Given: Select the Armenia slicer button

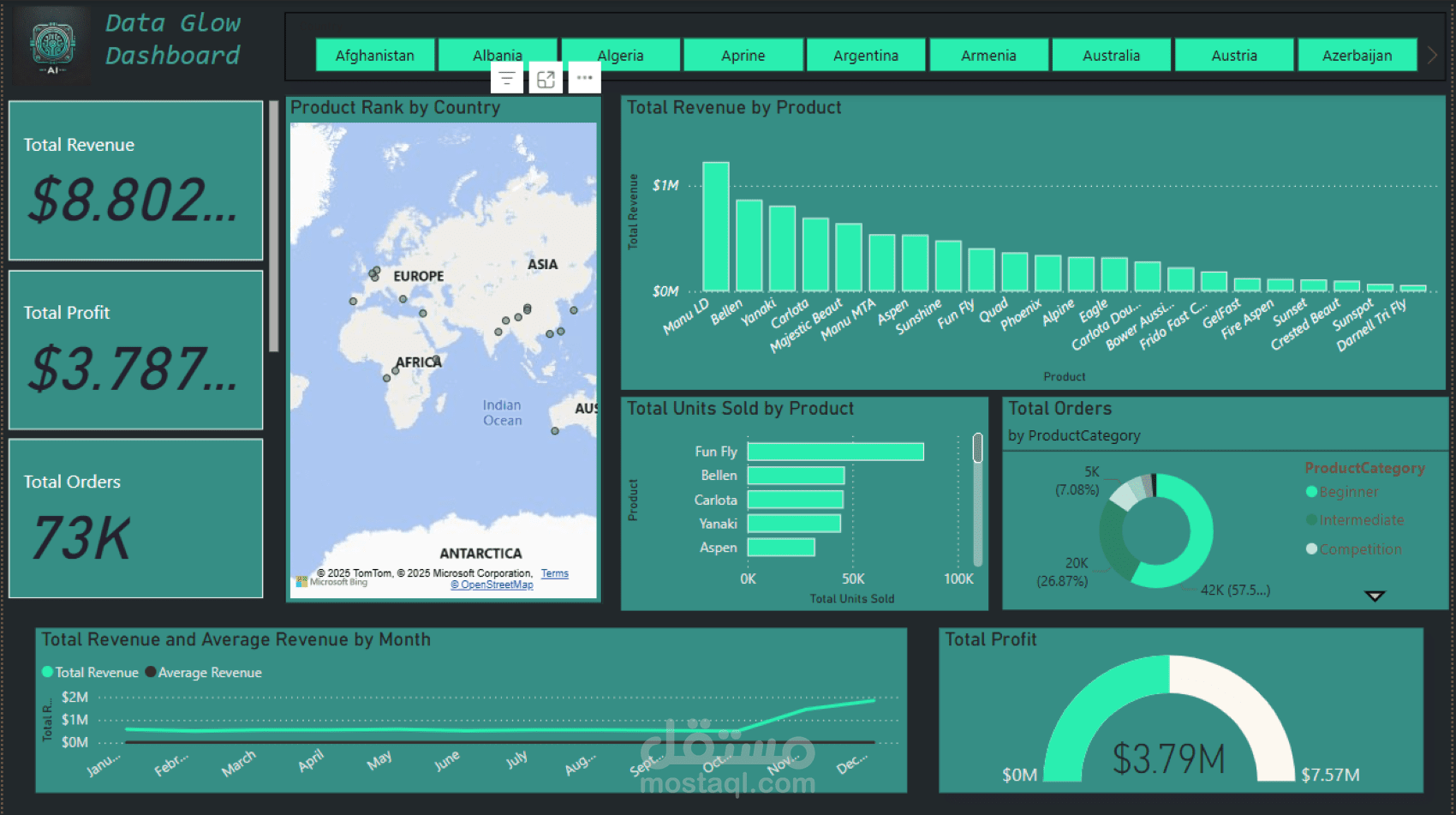Looking at the screenshot, I should pos(988,56).
